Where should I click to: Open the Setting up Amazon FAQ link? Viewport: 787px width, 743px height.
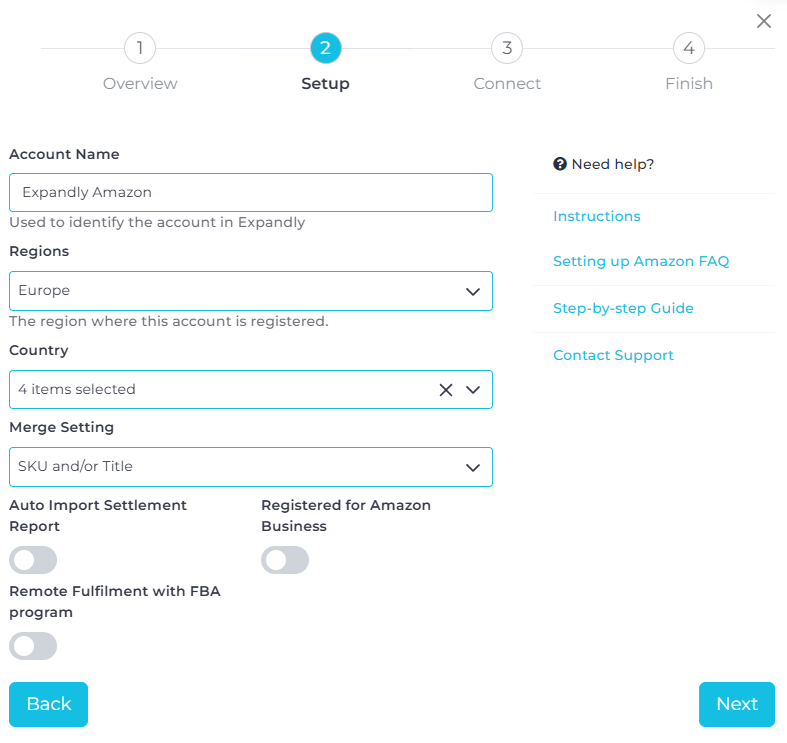click(641, 262)
